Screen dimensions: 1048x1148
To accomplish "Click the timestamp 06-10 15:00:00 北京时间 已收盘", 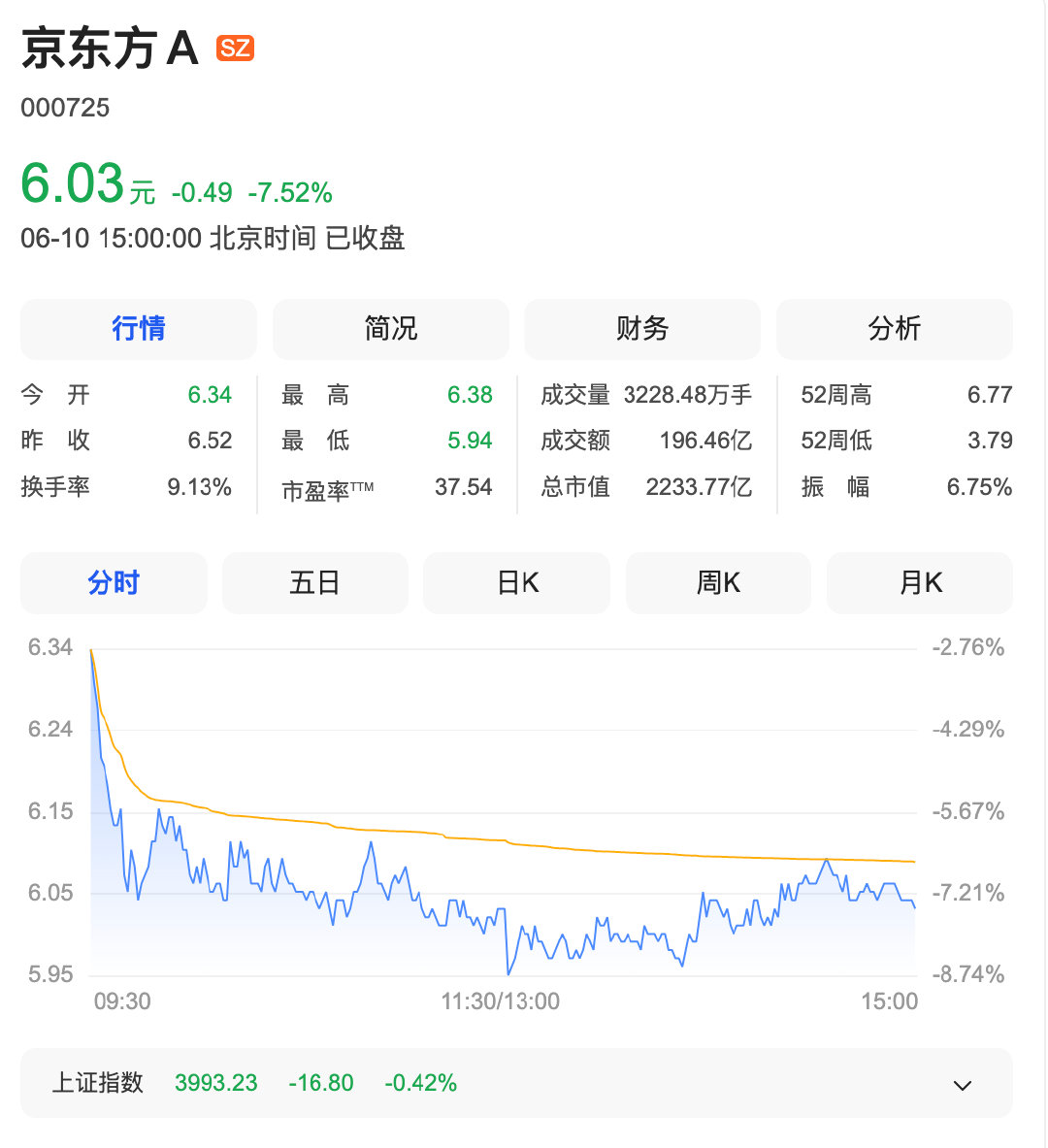I will tap(213, 238).
